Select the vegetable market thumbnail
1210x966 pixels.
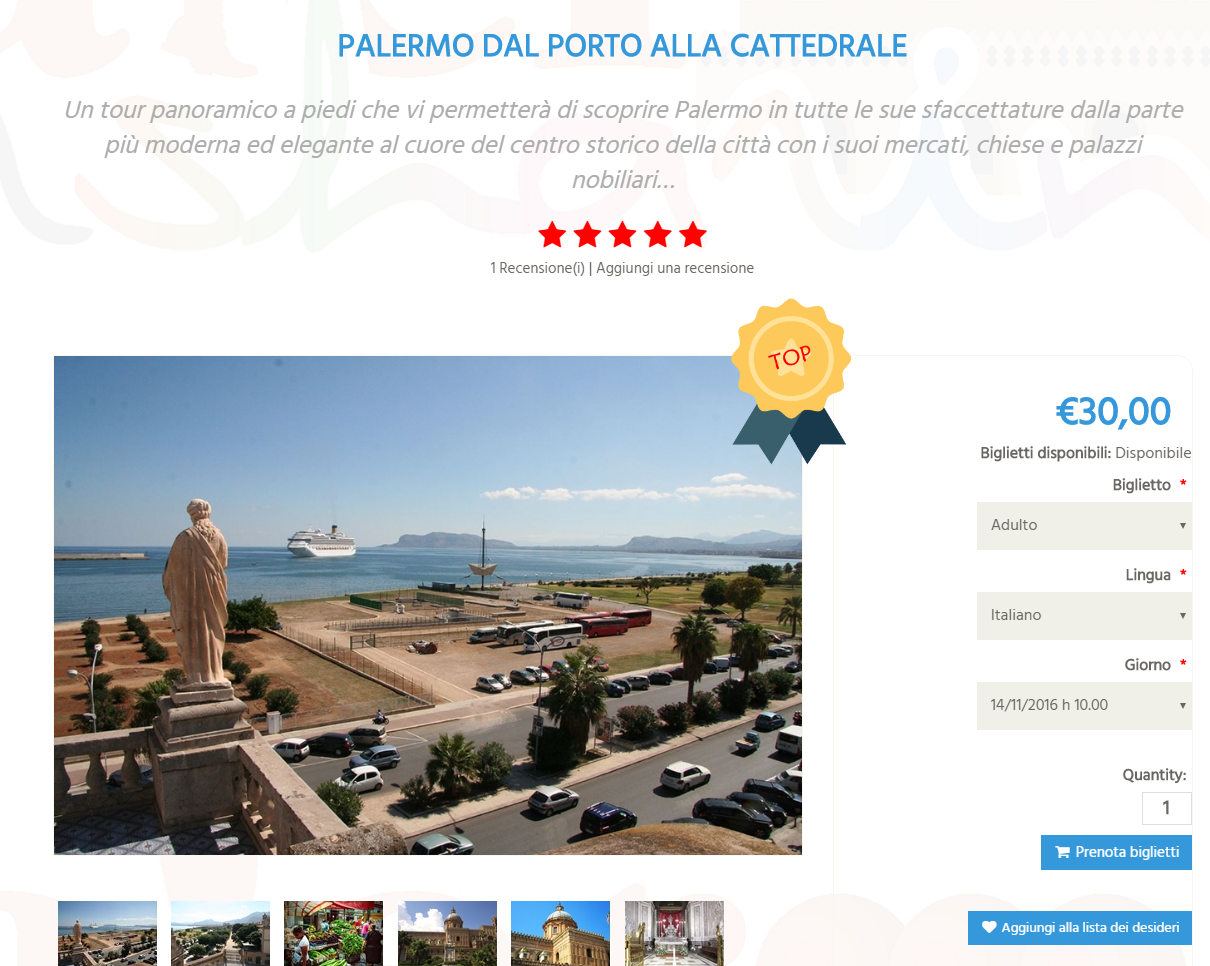[333, 933]
